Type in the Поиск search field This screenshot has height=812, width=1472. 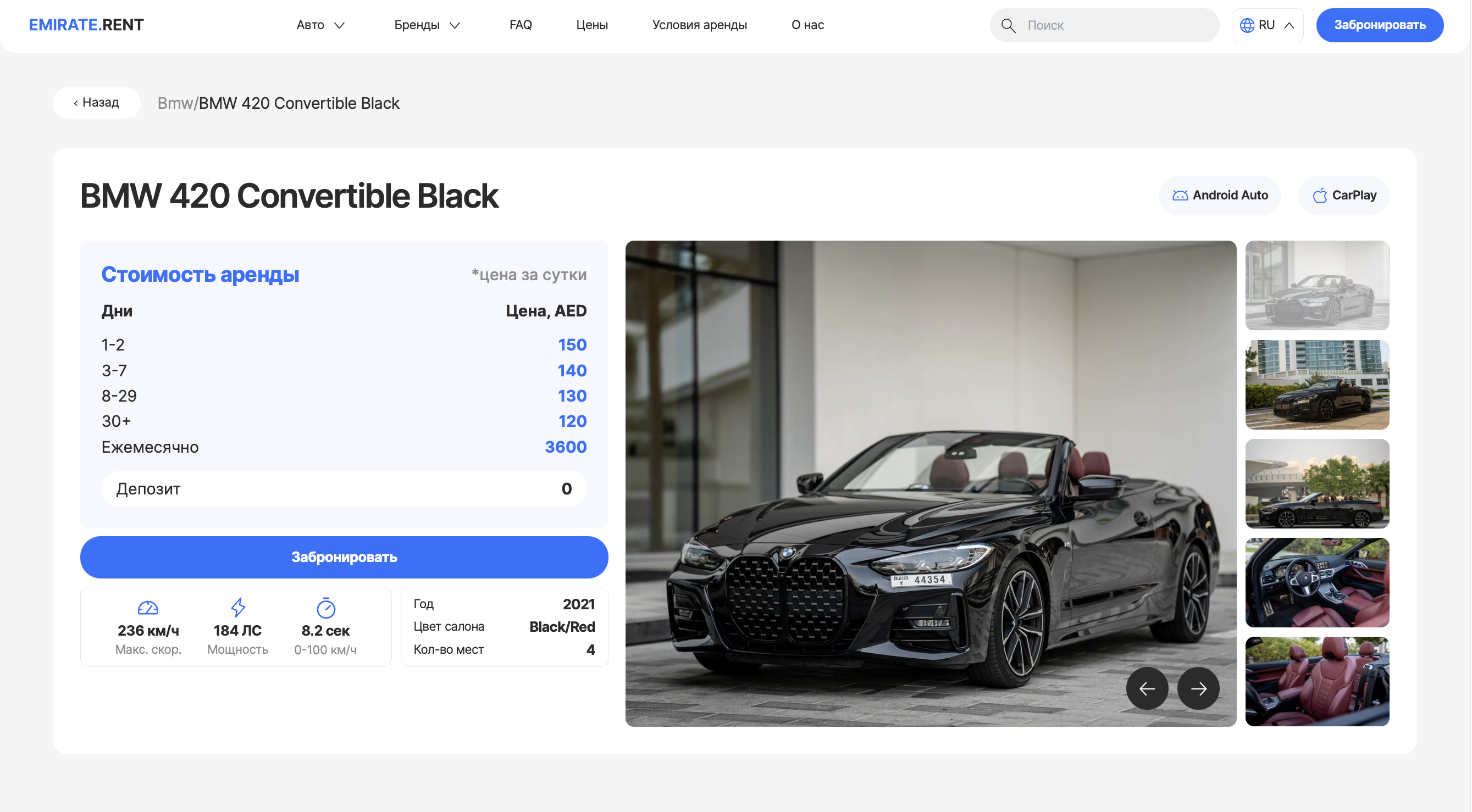tap(1114, 26)
